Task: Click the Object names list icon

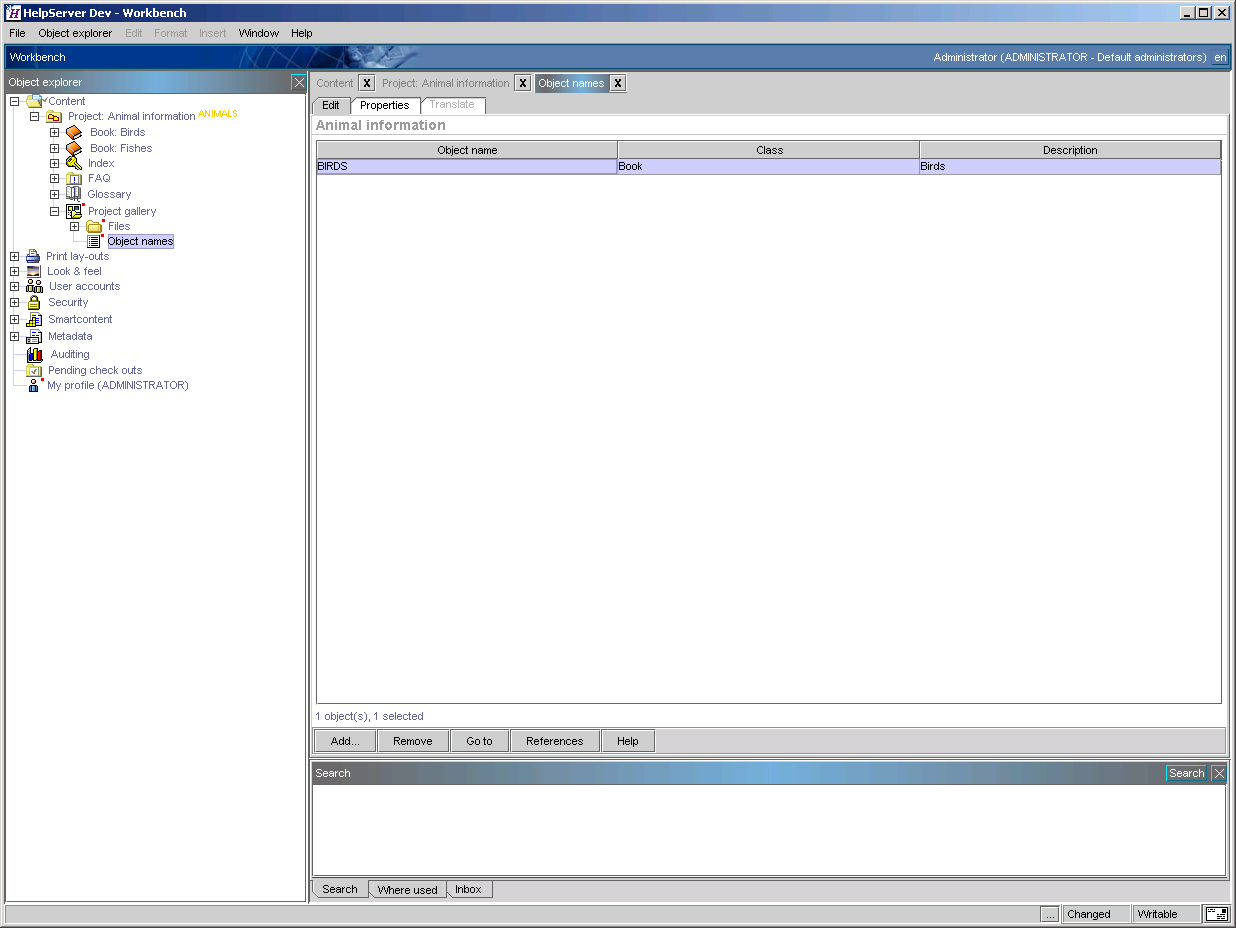Action: pyautogui.click(x=94, y=241)
